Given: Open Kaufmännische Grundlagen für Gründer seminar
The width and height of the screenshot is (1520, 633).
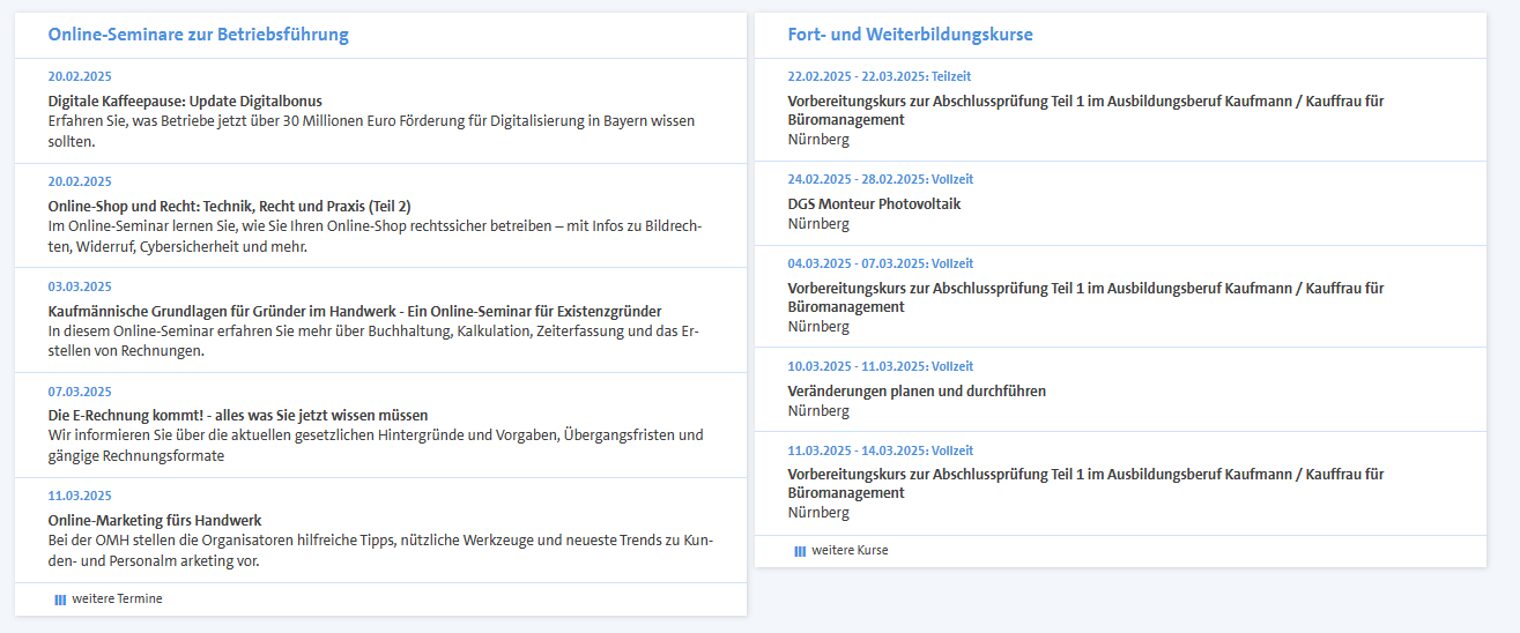Looking at the screenshot, I should (355, 311).
